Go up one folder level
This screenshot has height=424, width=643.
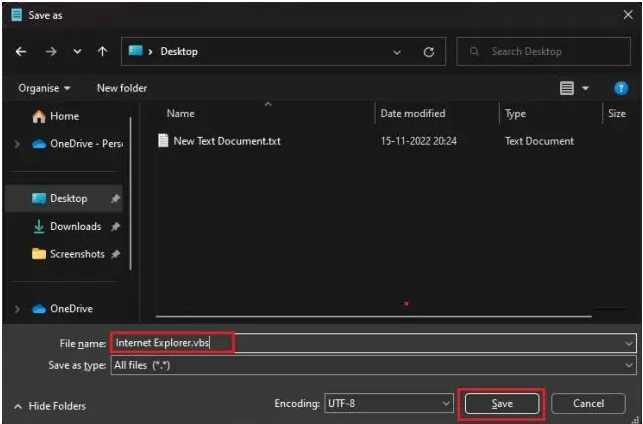pos(102,52)
